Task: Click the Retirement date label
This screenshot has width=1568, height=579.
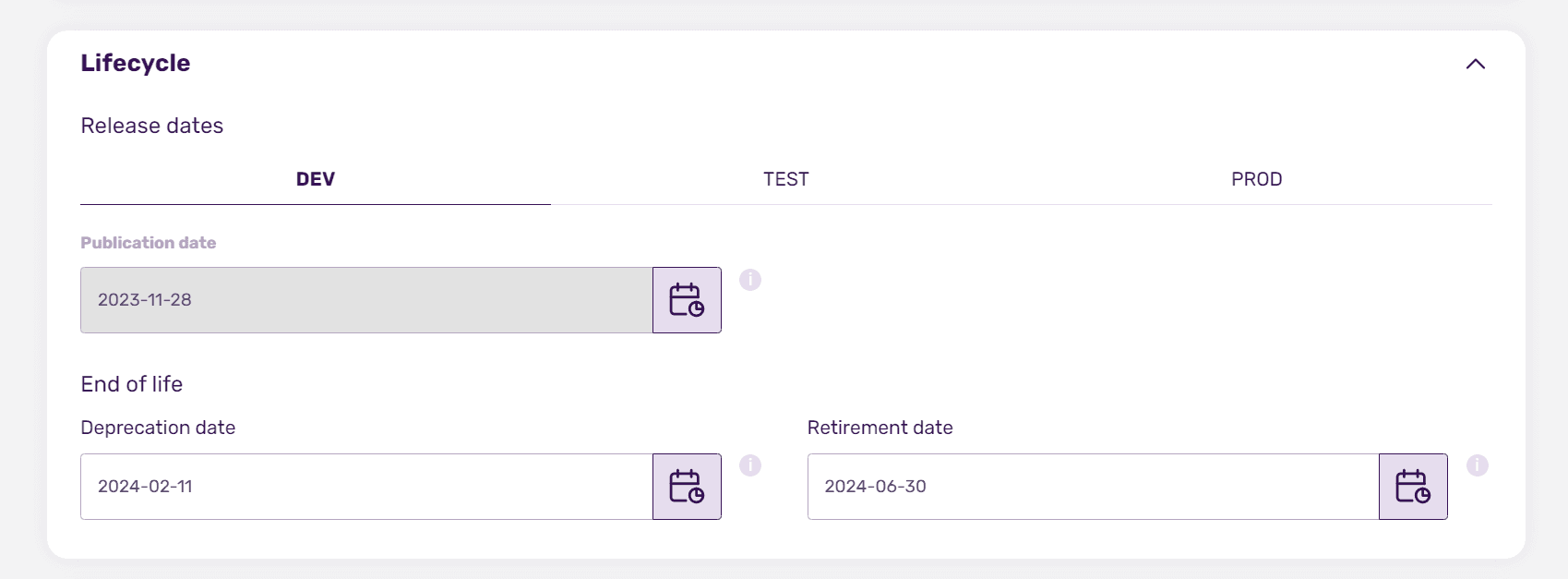Action: tap(880, 428)
